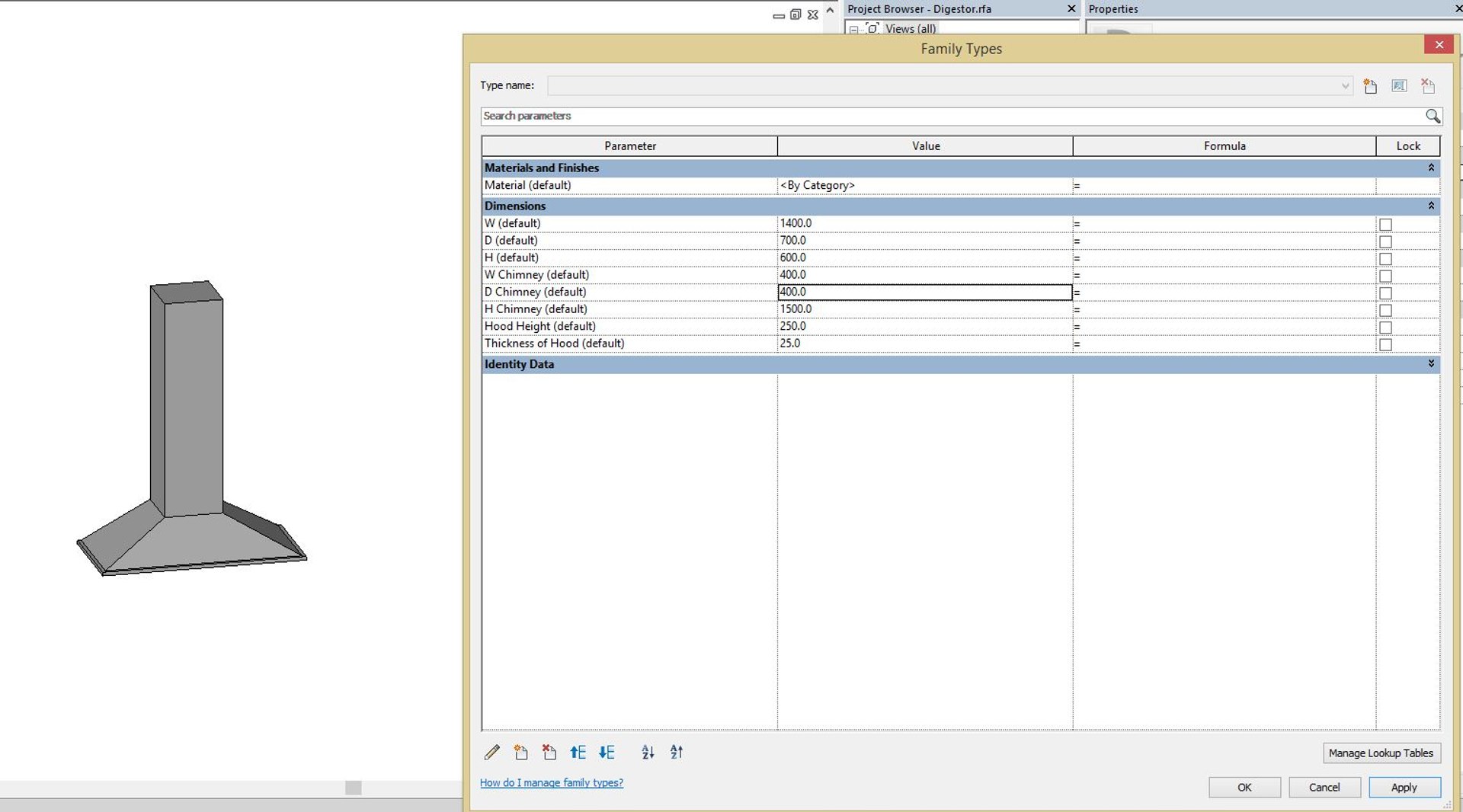Click the Edit Parameter pencil icon
1463x812 pixels.
(492, 753)
